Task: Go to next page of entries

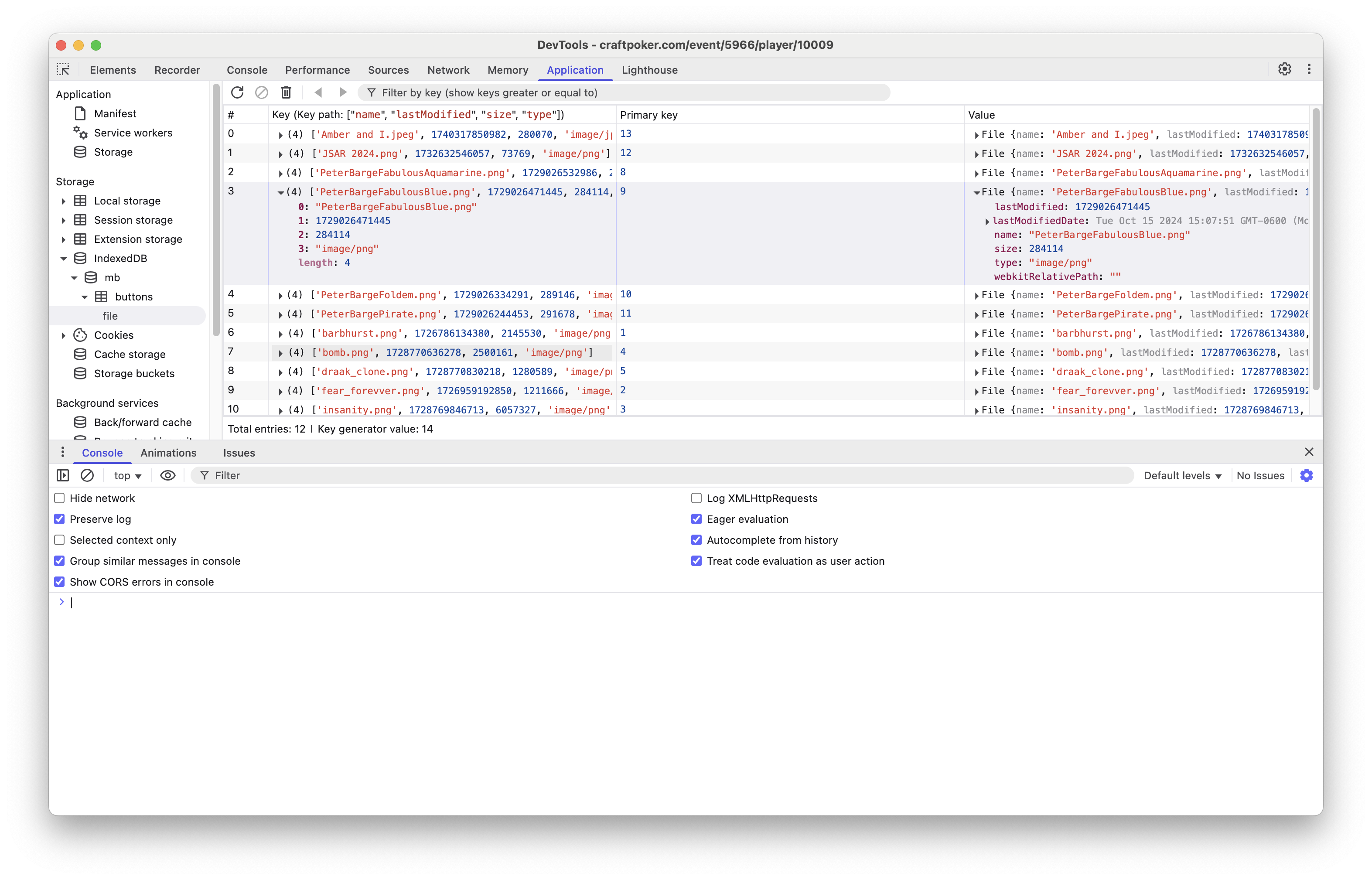Action: coord(343,92)
